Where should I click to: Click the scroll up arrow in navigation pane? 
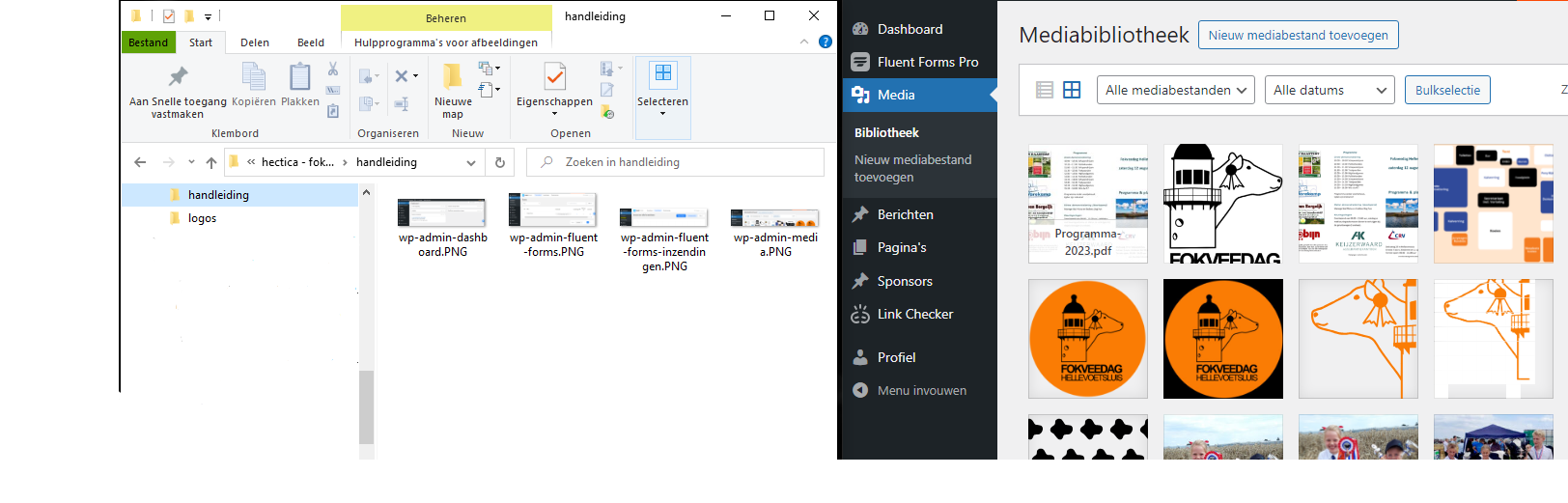366,192
